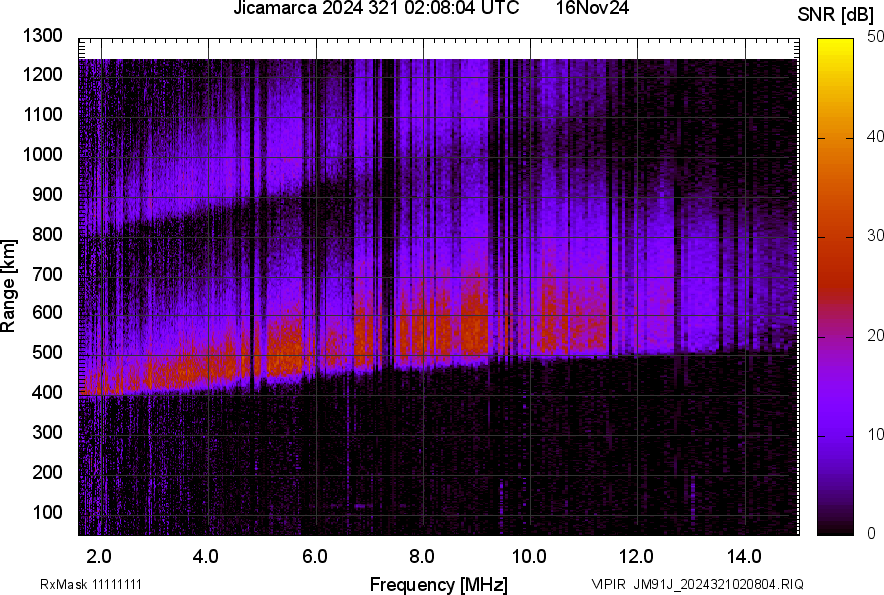Click the range tick label 500

click(x=47, y=352)
